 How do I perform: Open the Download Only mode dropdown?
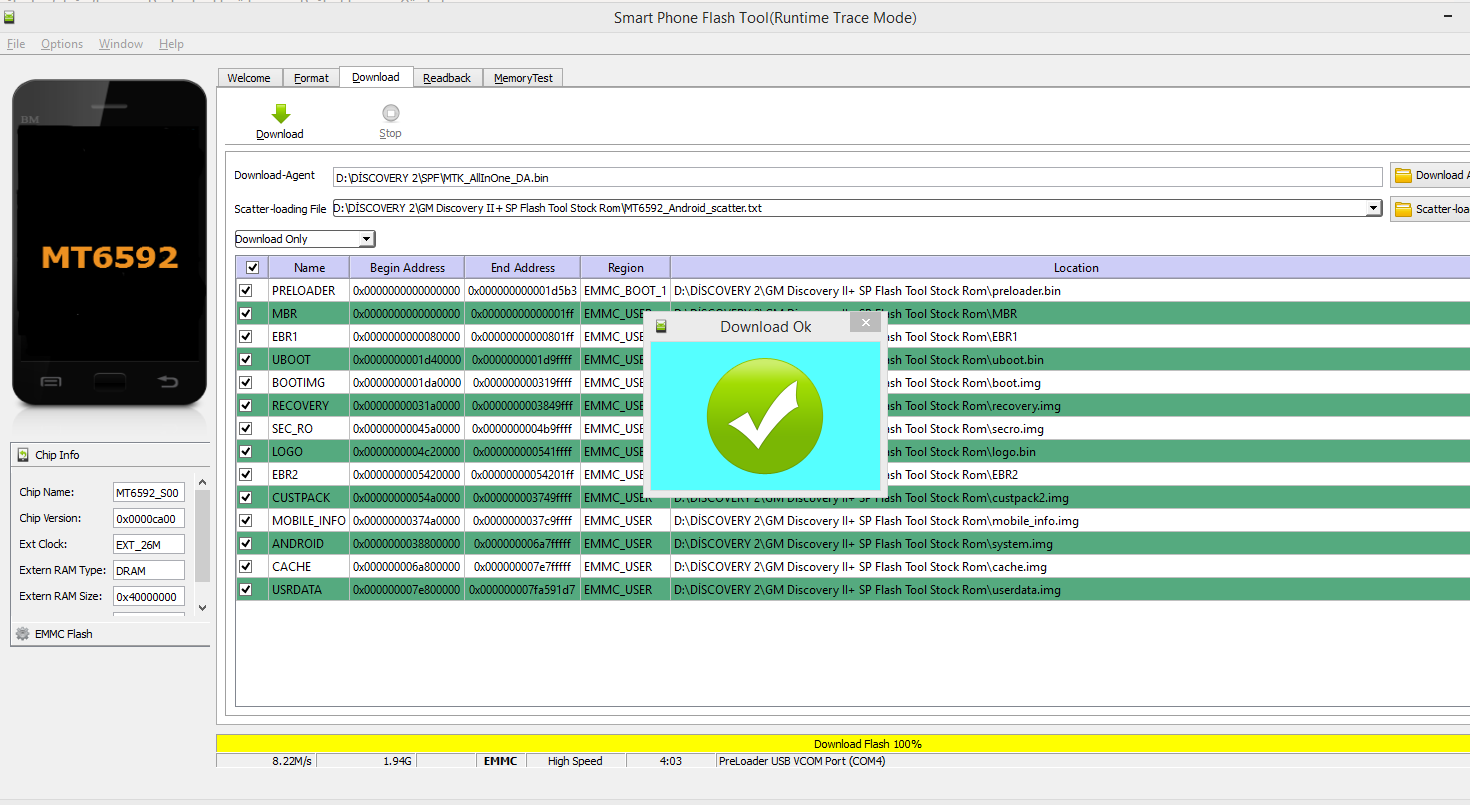[366, 239]
